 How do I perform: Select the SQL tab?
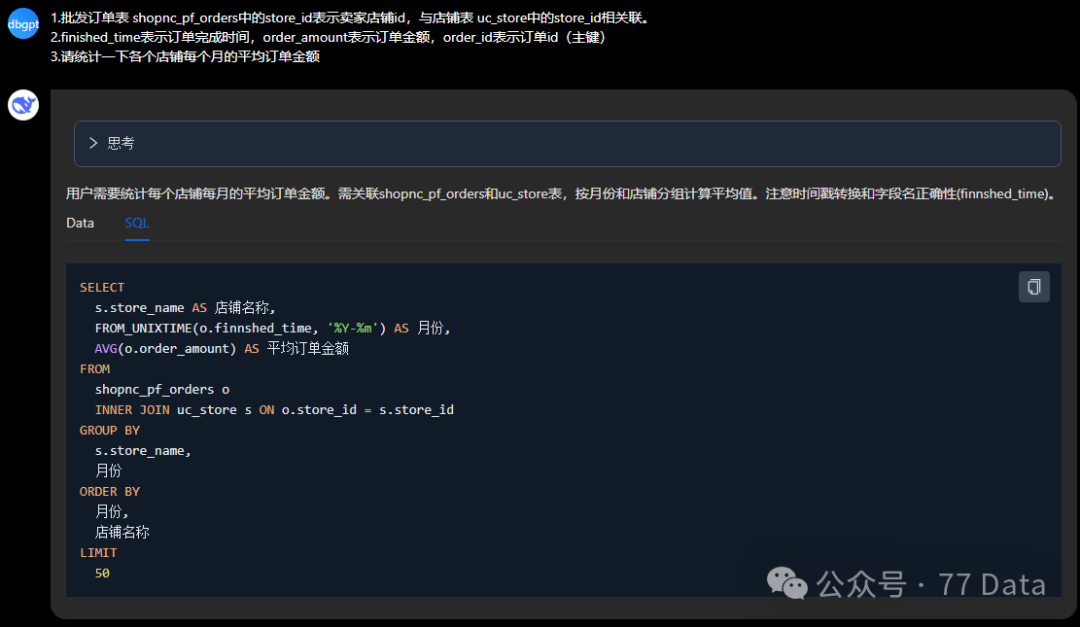click(x=136, y=223)
